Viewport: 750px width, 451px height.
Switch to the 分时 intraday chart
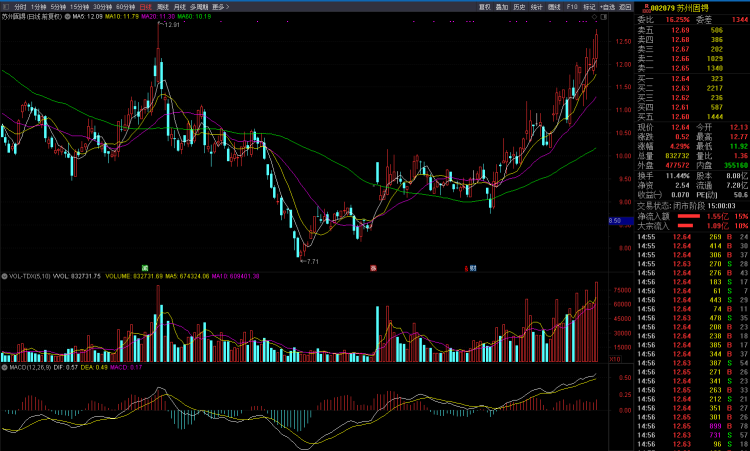click(20, 7)
